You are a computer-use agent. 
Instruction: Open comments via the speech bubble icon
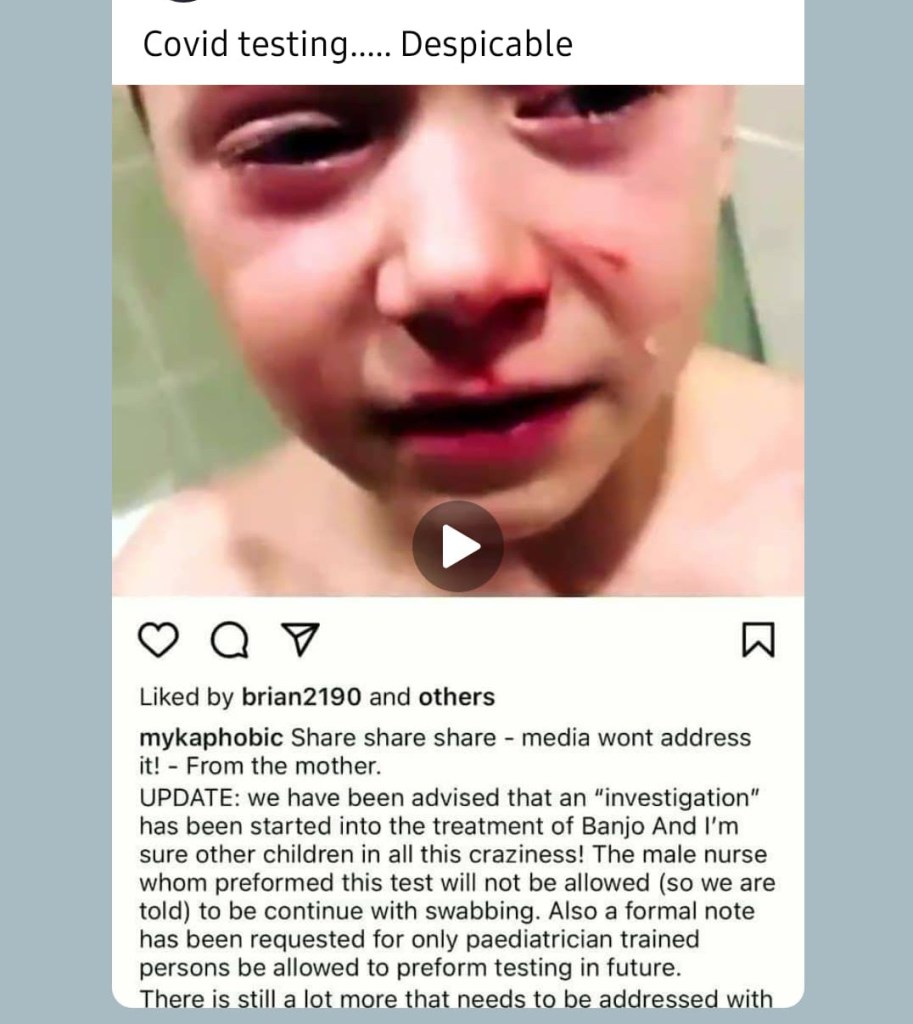pyautogui.click(x=230, y=639)
